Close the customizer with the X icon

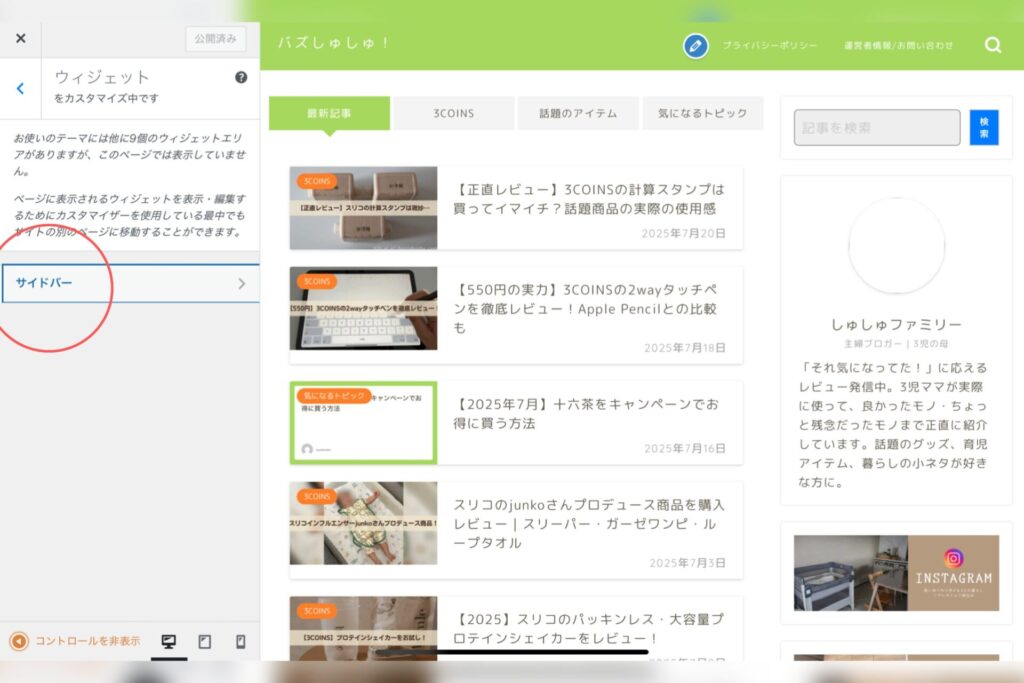(21, 39)
